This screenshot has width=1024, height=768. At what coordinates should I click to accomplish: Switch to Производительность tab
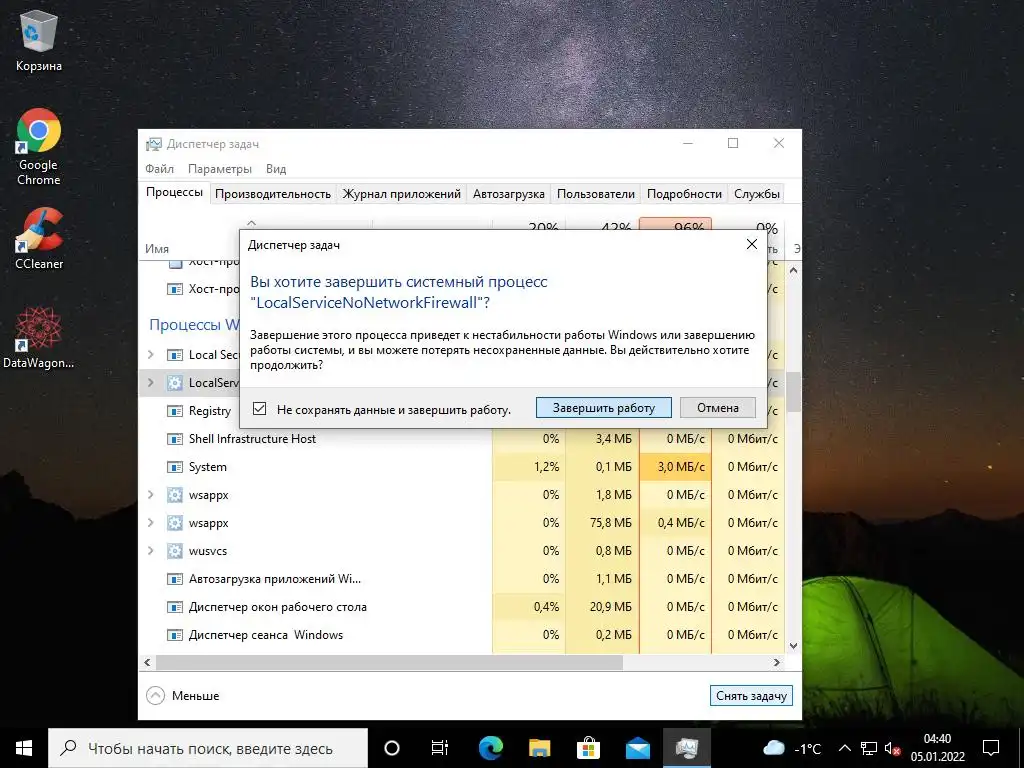(x=273, y=194)
